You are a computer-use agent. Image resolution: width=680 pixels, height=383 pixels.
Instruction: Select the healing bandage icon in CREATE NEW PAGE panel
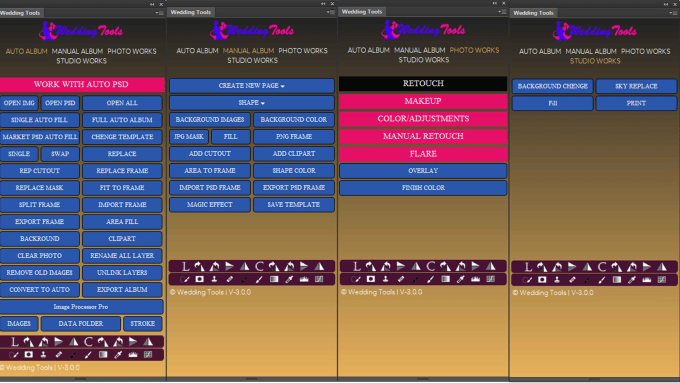coord(230,279)
